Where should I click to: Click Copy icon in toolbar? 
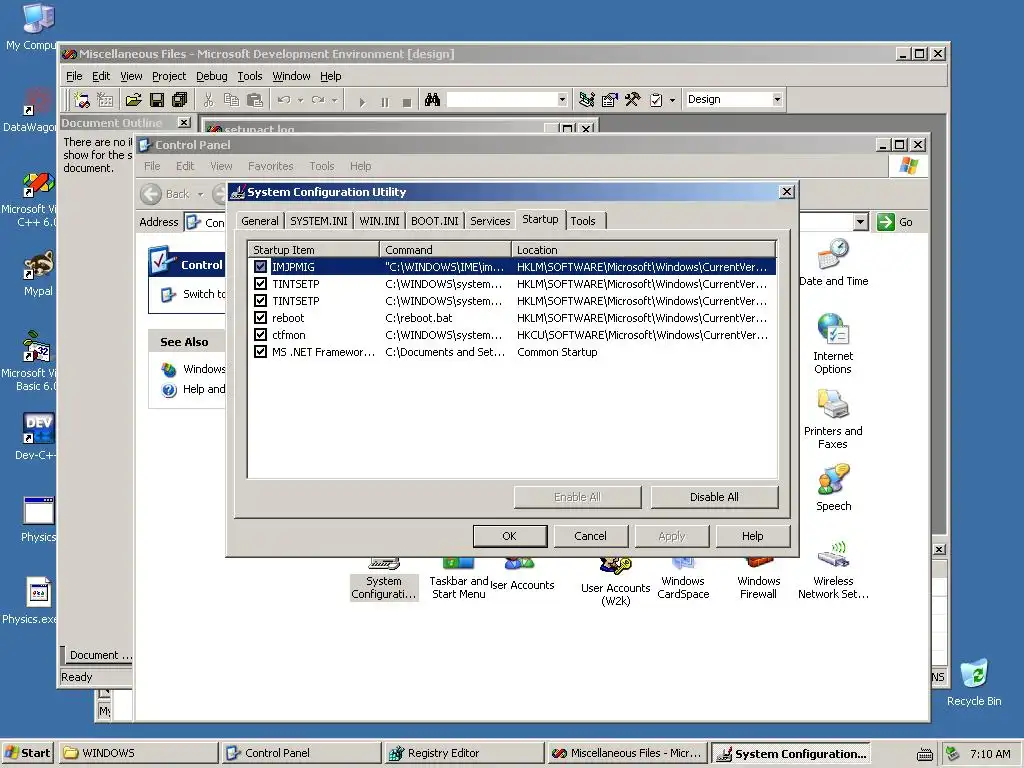click(231, 100)
